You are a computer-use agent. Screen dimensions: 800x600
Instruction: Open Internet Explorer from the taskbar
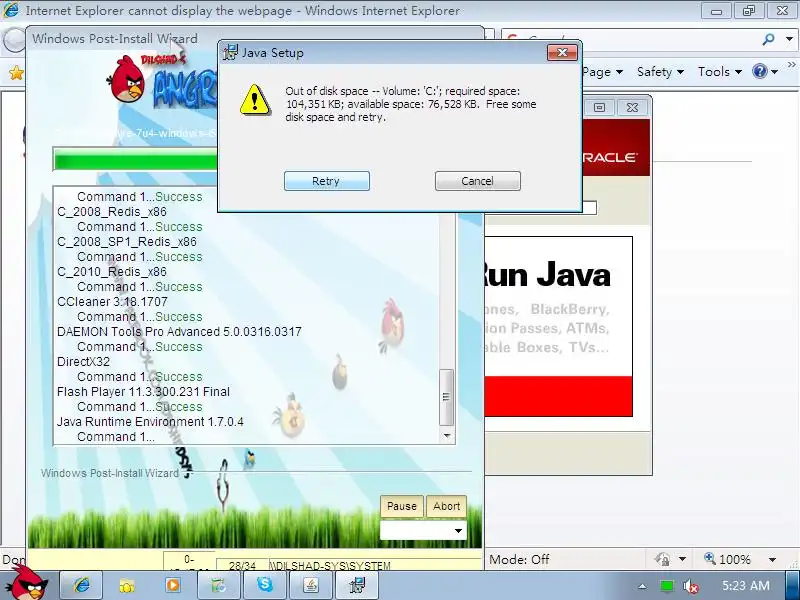pyautogui.click(x=81, y=585)
